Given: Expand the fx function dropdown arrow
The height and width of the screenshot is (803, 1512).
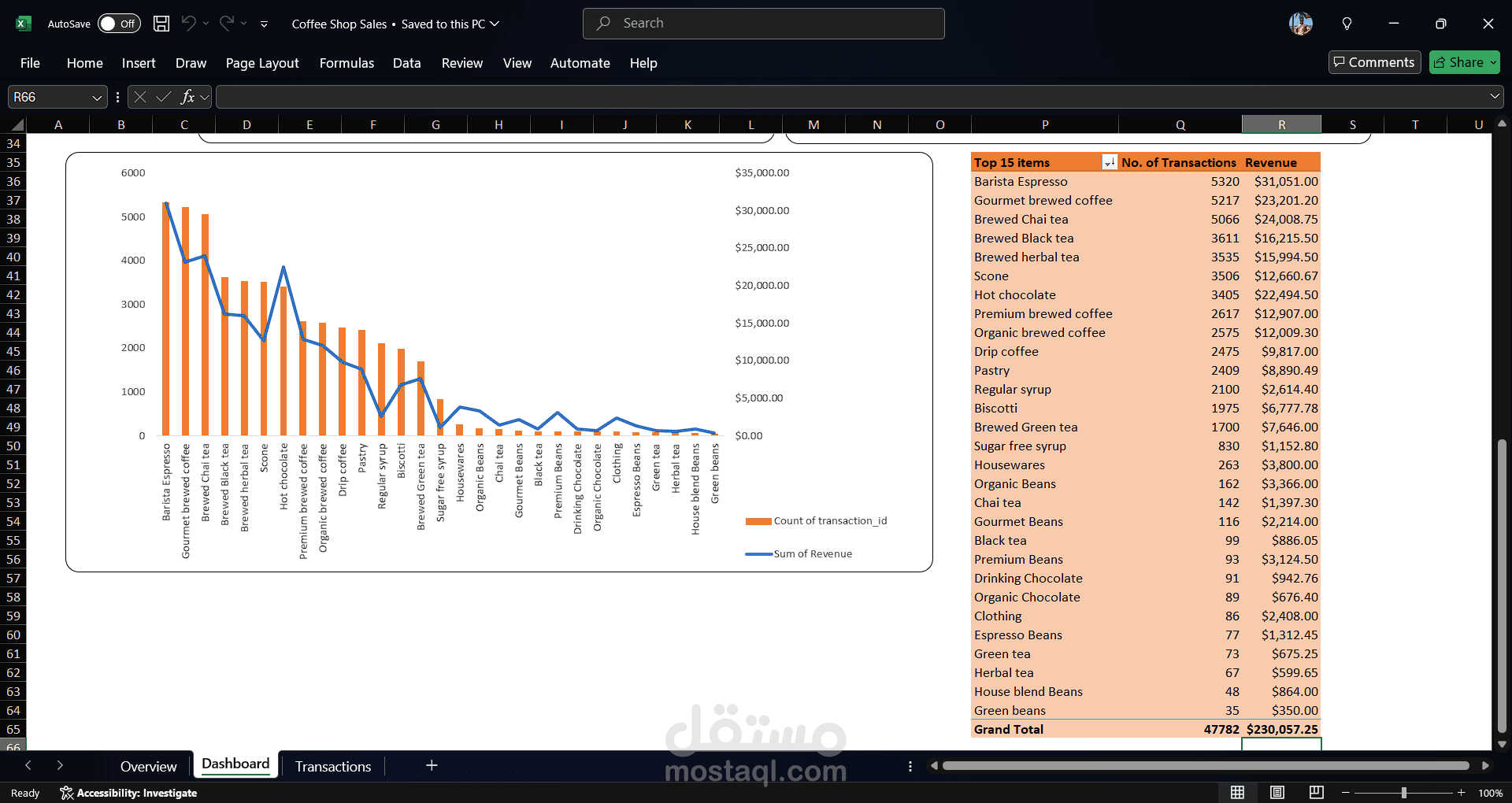Looking at the screenshot, I should (205, 97).
